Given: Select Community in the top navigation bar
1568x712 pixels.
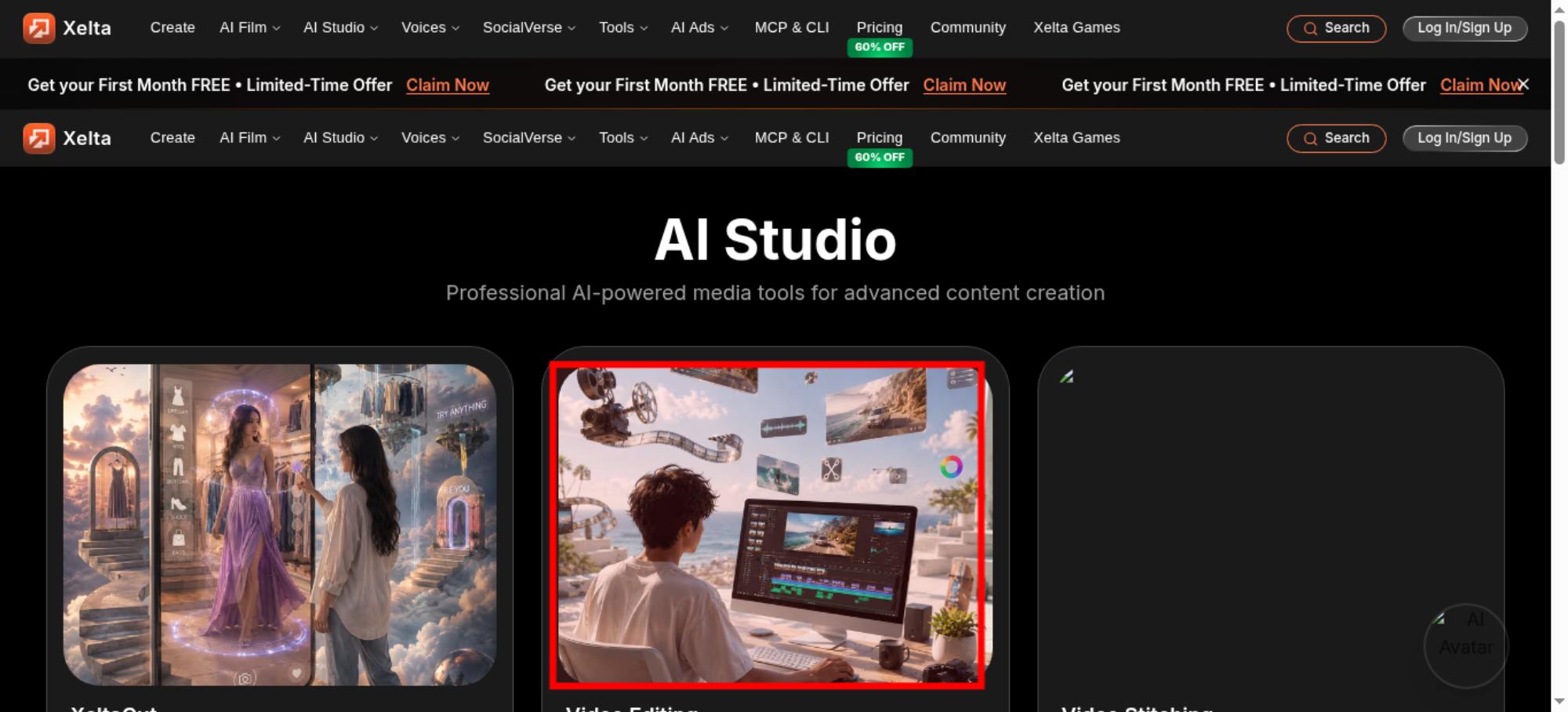Looking at the screenshot, I should click(x=968, y=27).
